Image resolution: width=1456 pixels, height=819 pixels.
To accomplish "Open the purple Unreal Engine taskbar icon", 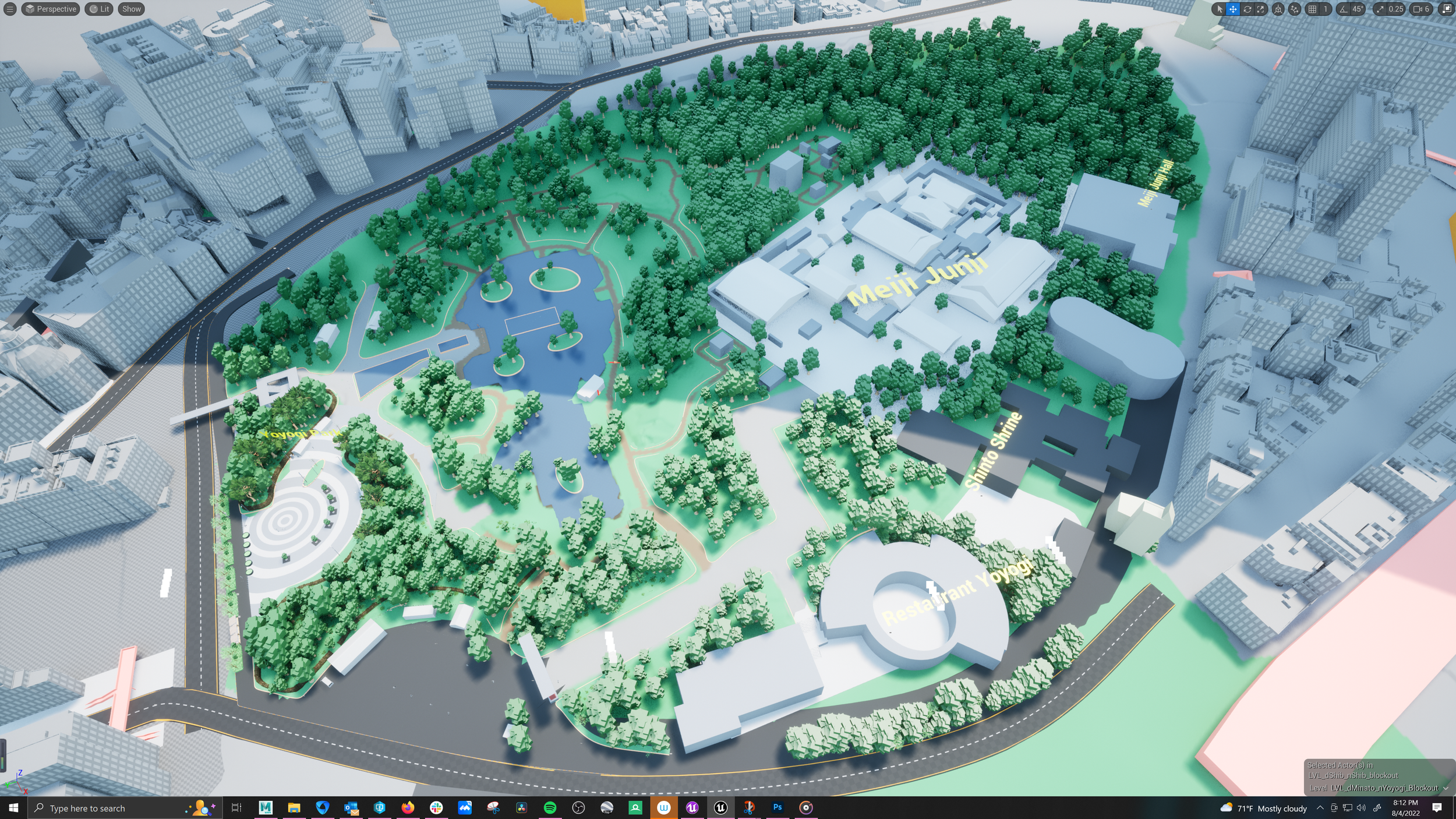I will pos(692,808).
